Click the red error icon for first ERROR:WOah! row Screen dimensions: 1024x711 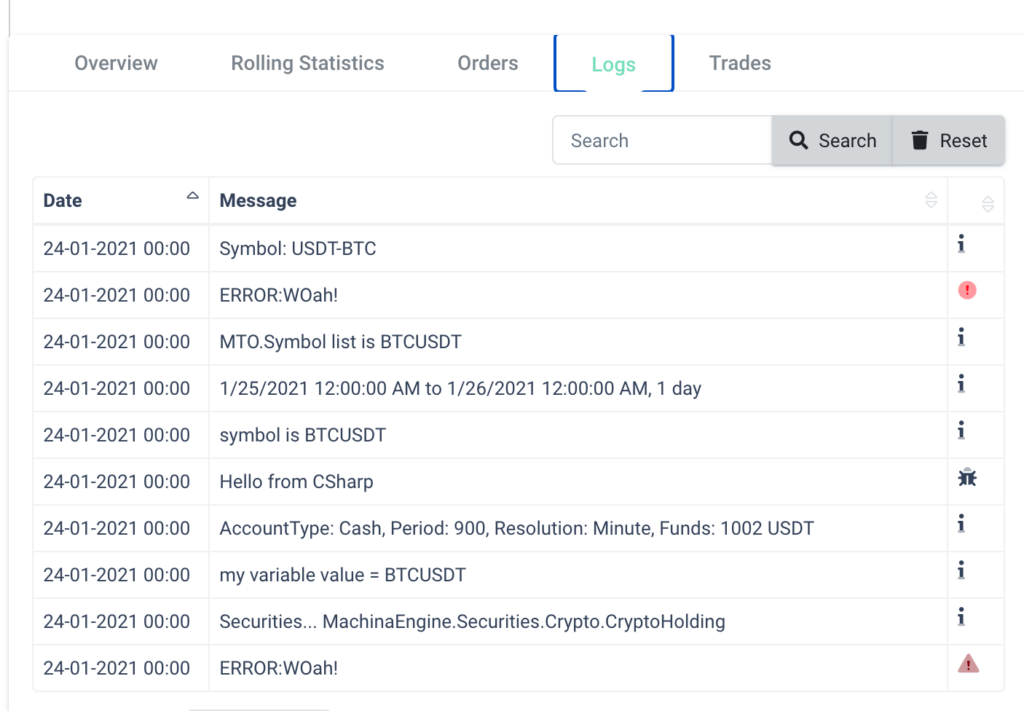[966, 290]
